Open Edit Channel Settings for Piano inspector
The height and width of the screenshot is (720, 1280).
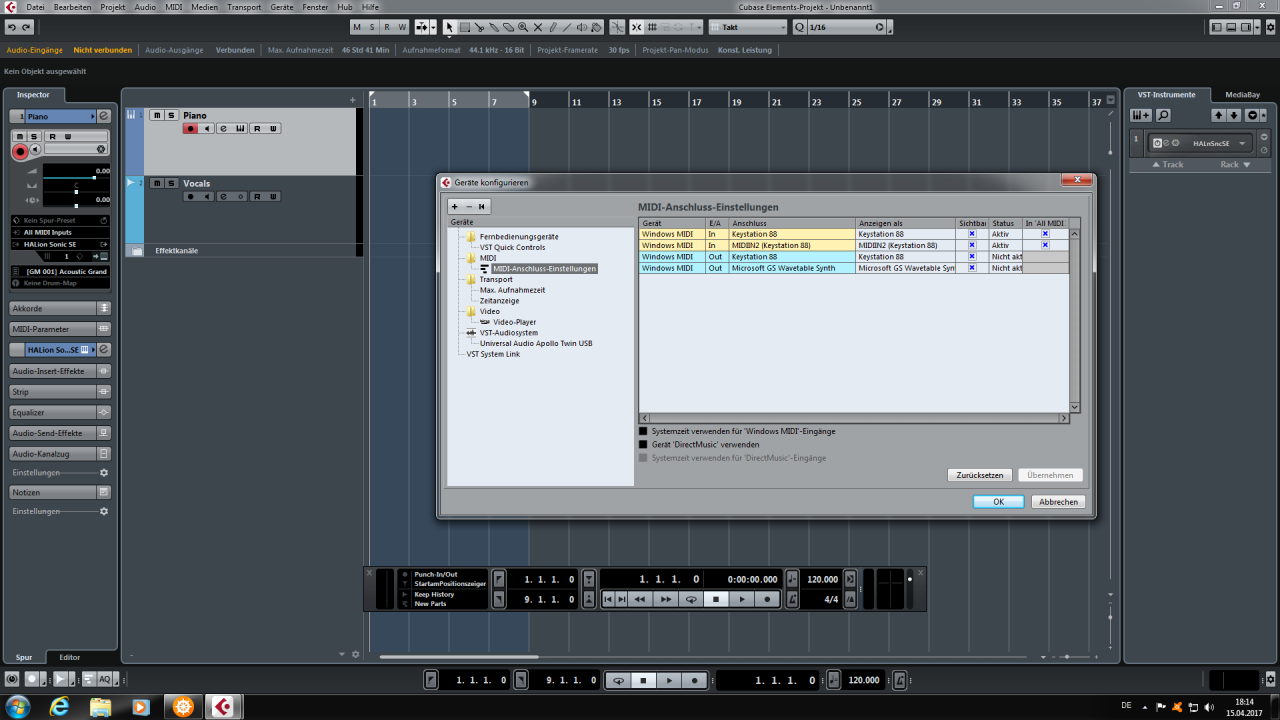(104, 116)
